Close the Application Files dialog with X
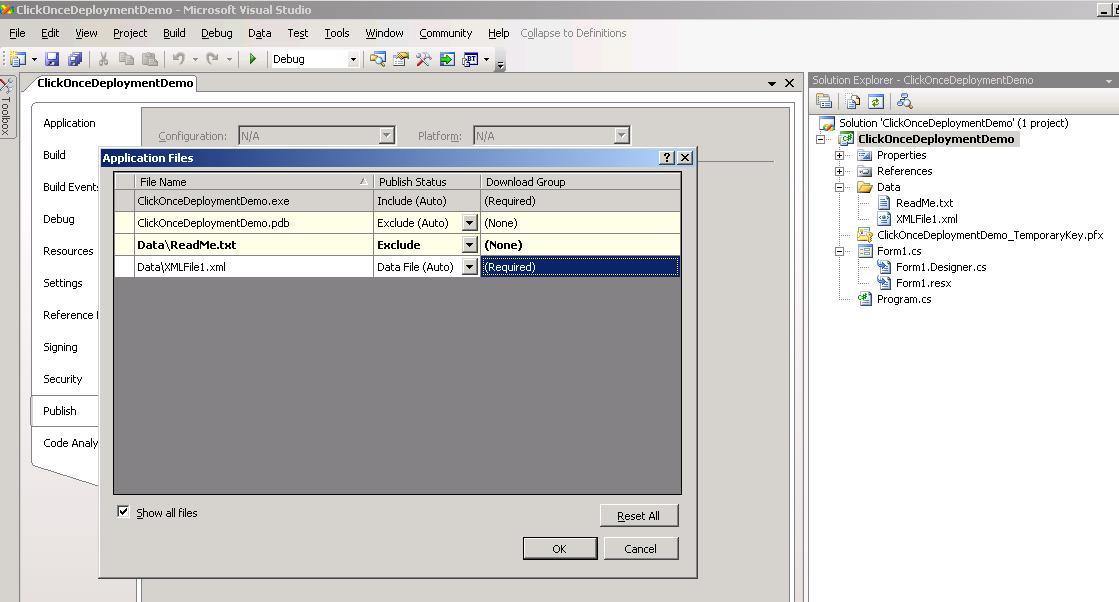 tap(685, 158)
